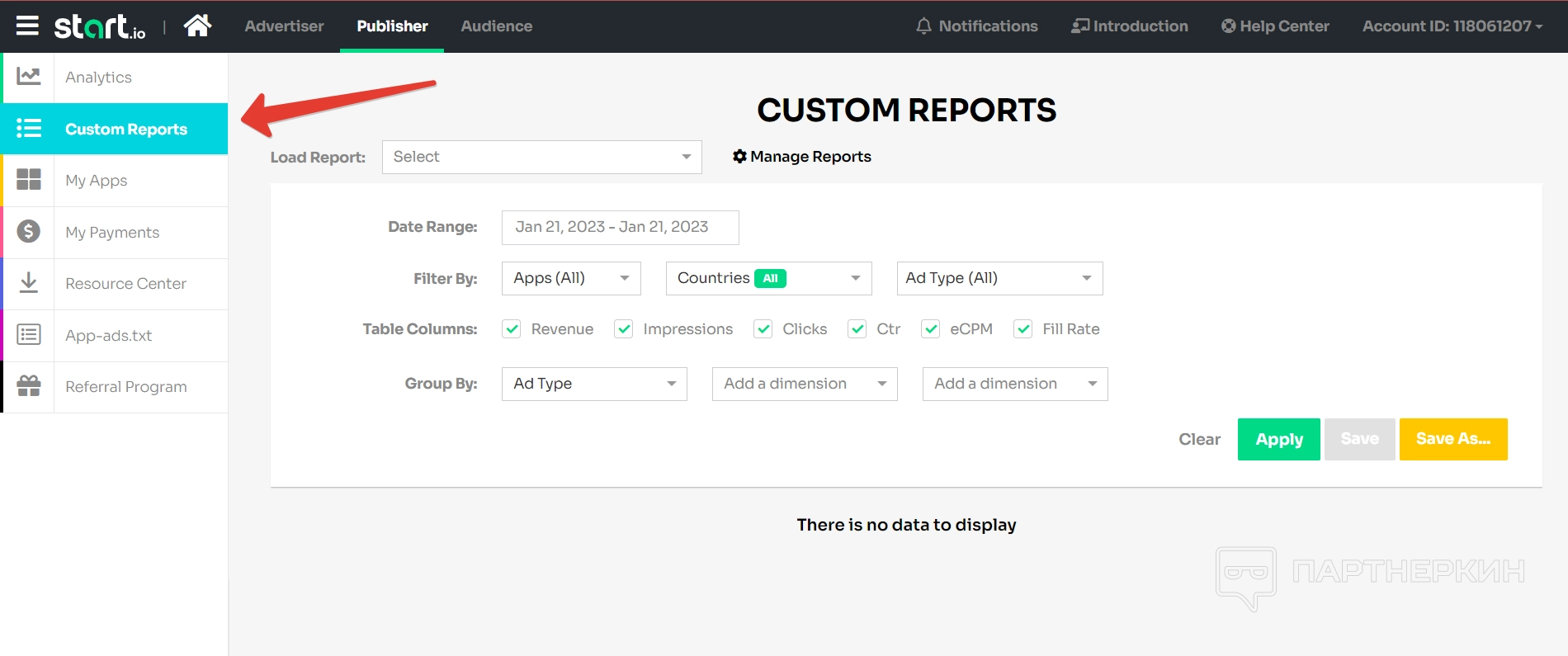Click the hamburger menu icon
The height and width of the screenshot is (656, 1568).
point(27,26)
